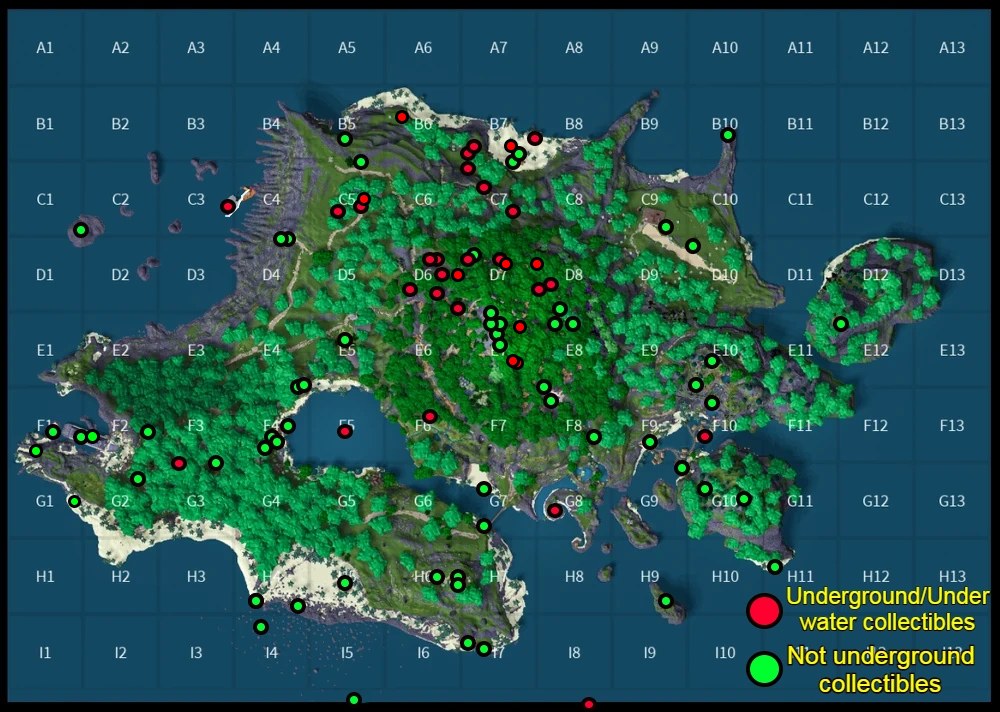Click the green marker on the E12 eastern island
1000x712 pixels.
(x=840, y=323)
